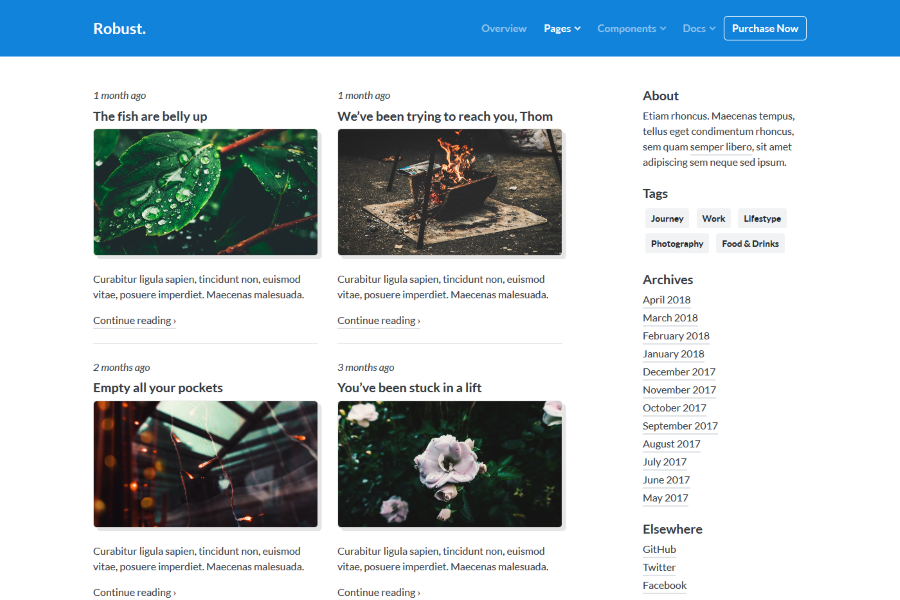The height and width of the screenshot is (600, 900).
Task: Open 'We've been trying to reach you, Thom' title
Action: [x=444, y=116]
